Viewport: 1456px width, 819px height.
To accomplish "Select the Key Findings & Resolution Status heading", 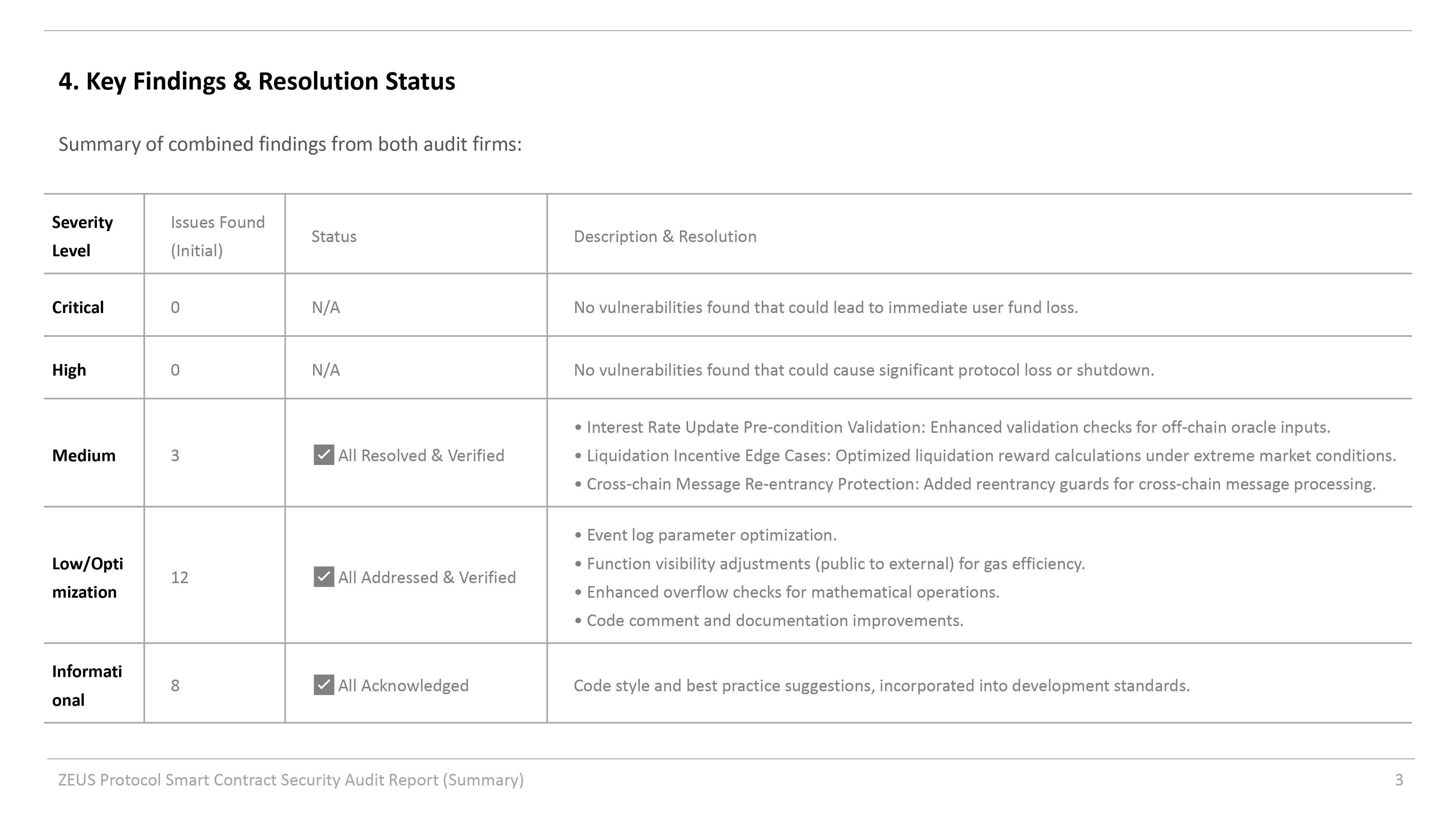I will coord(257,82).
